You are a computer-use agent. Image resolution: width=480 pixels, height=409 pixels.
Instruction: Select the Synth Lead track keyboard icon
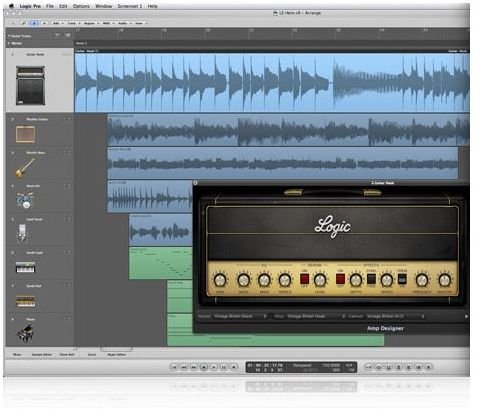(x=25, y=267)
